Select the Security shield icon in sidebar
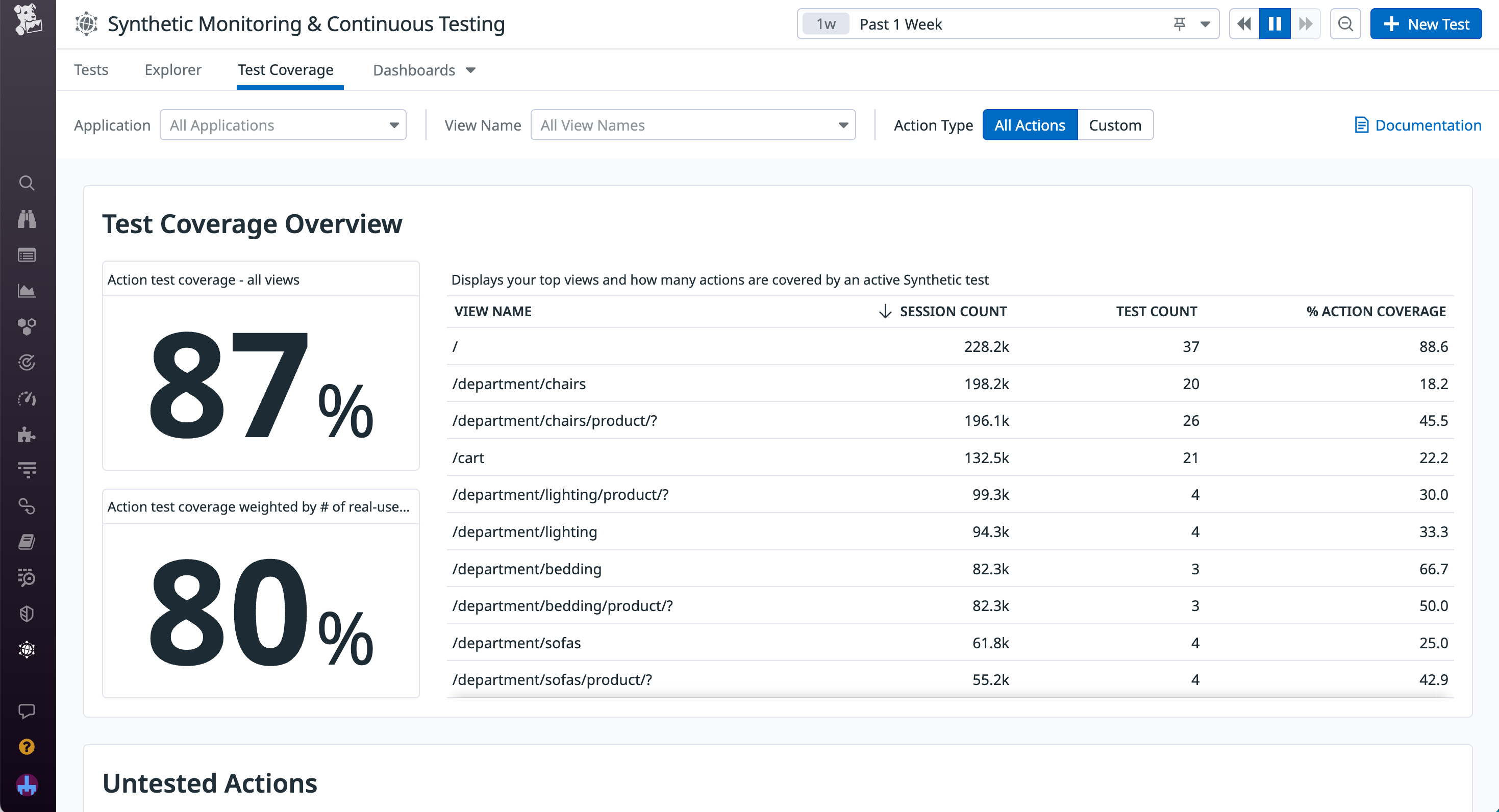This screenshot has width=1499, height=812. (27, 613)
